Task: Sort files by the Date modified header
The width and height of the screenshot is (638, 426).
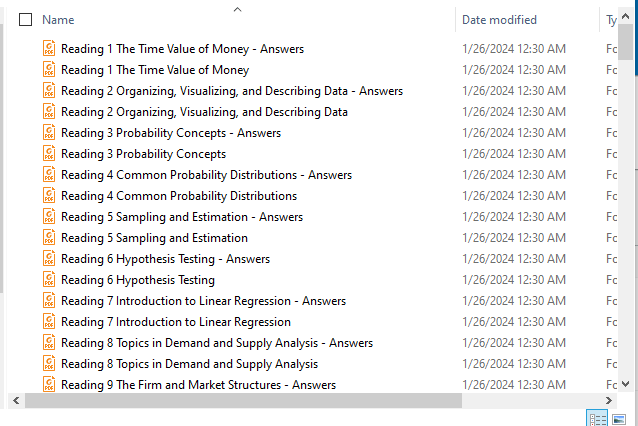Action: 499,20
